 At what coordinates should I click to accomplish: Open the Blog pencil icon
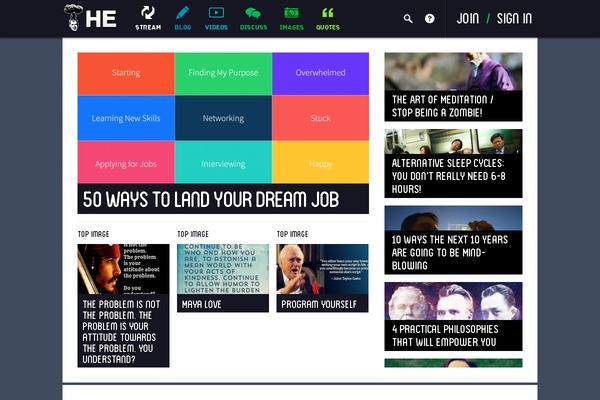pos(183,13)
